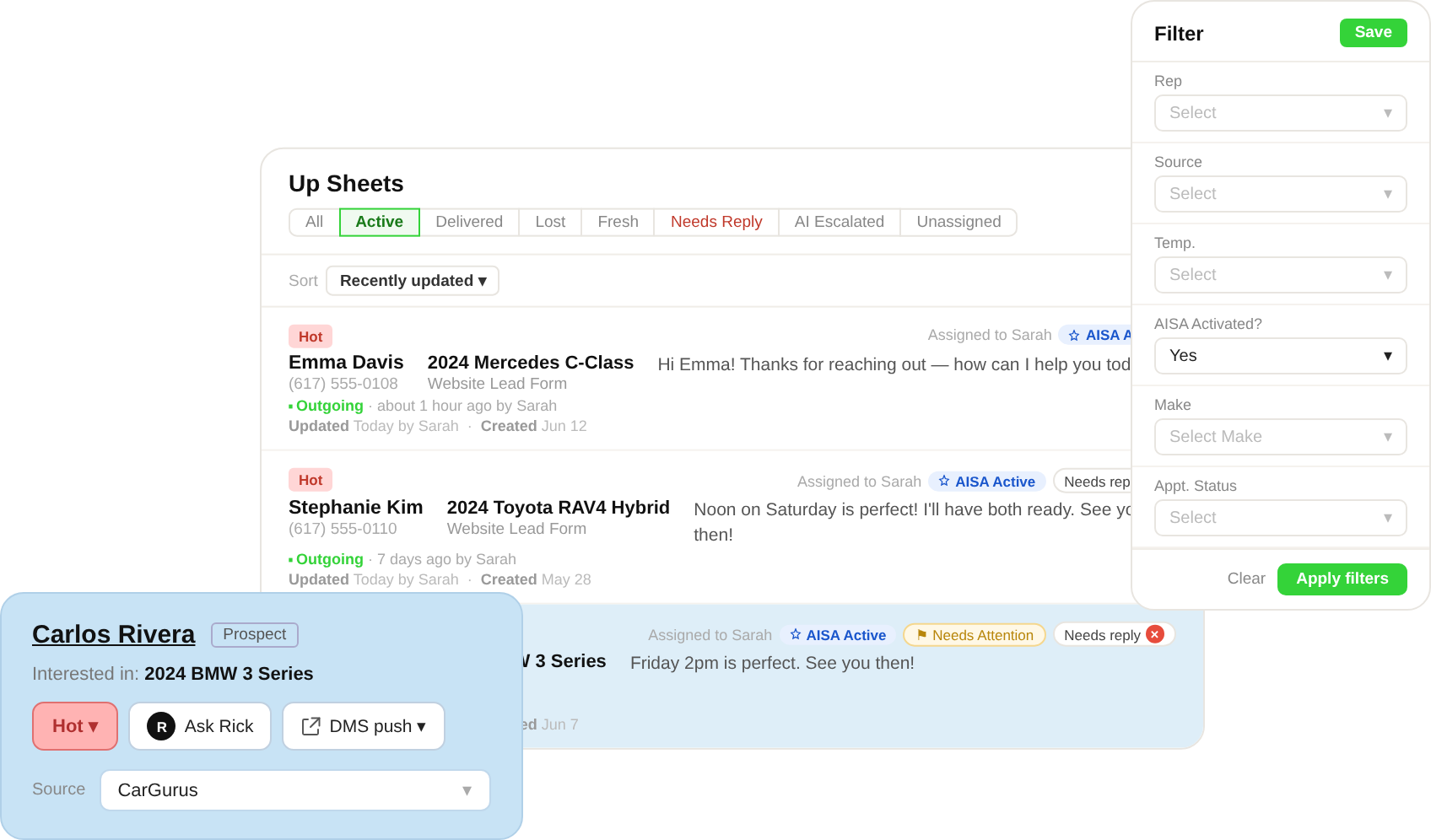Open the Recently updated sort dropdown
Image resolution: width=1431 pixels, height=840 pixels.
413,281
